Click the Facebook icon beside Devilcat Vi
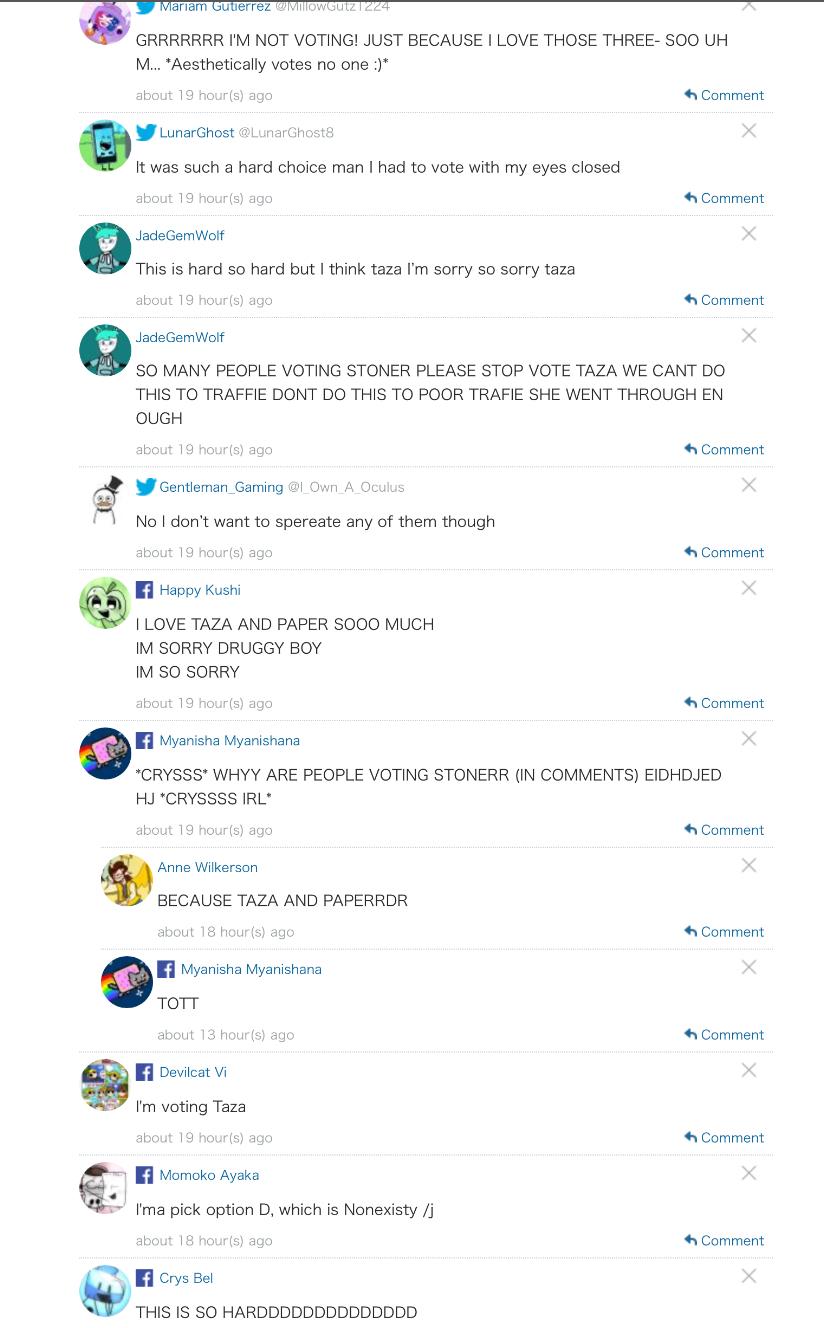 click(145, 1072)
